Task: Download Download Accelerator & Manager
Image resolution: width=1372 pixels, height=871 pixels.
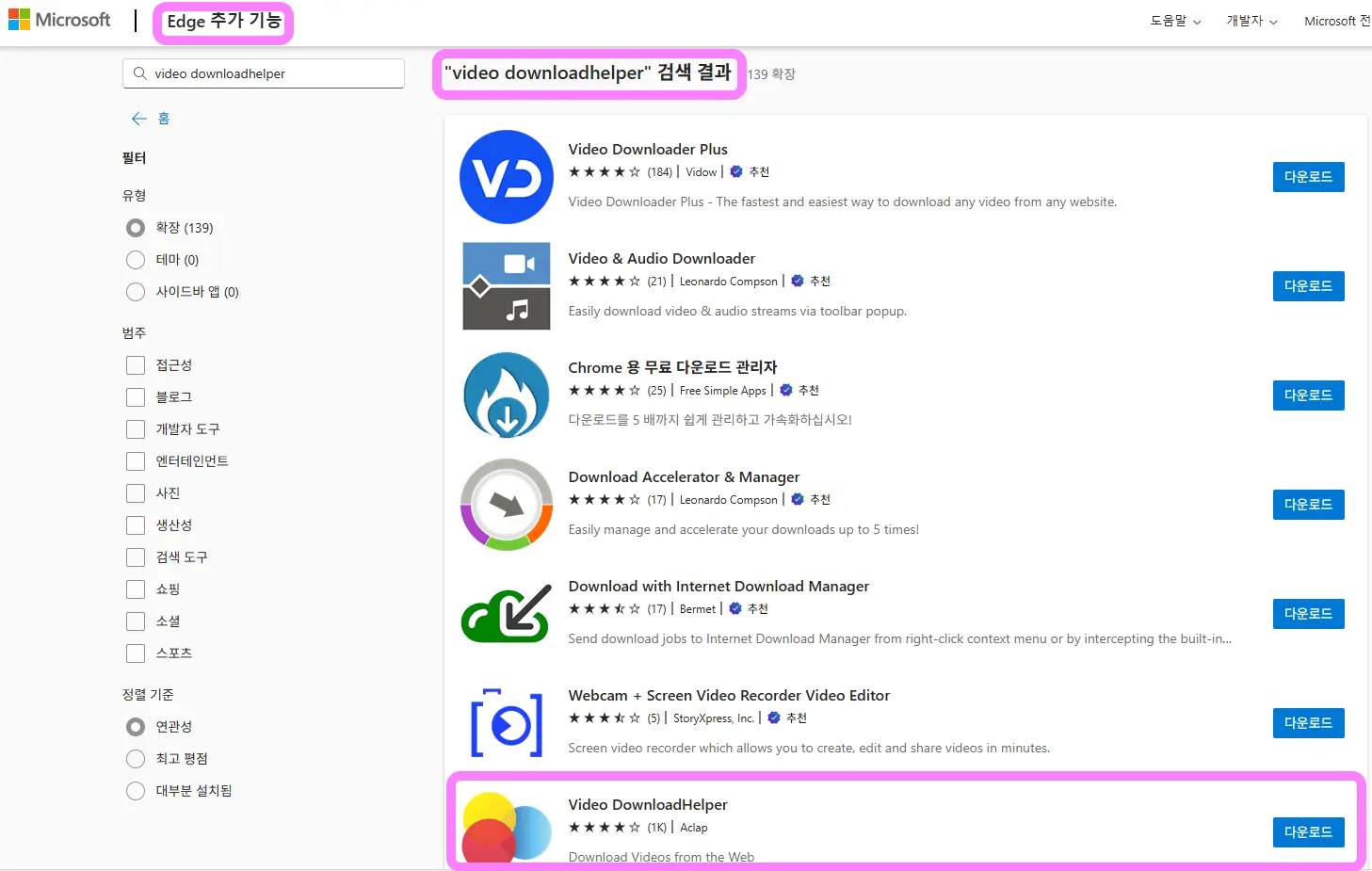Action: tap(1308, 505)
